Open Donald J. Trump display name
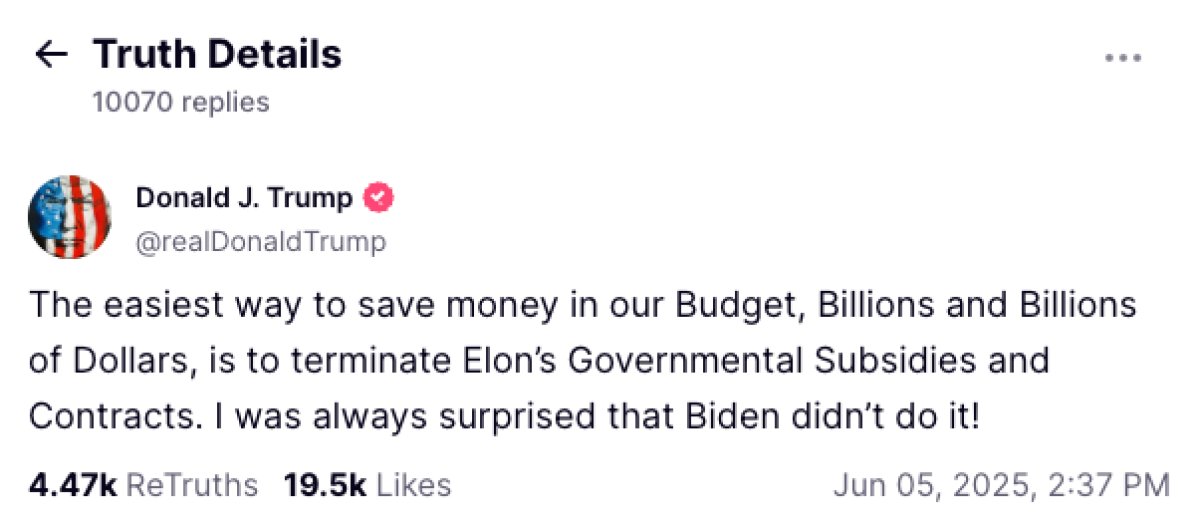Image resolution: width=1199 pixels, height=530 pixels. tap(244, 198)
